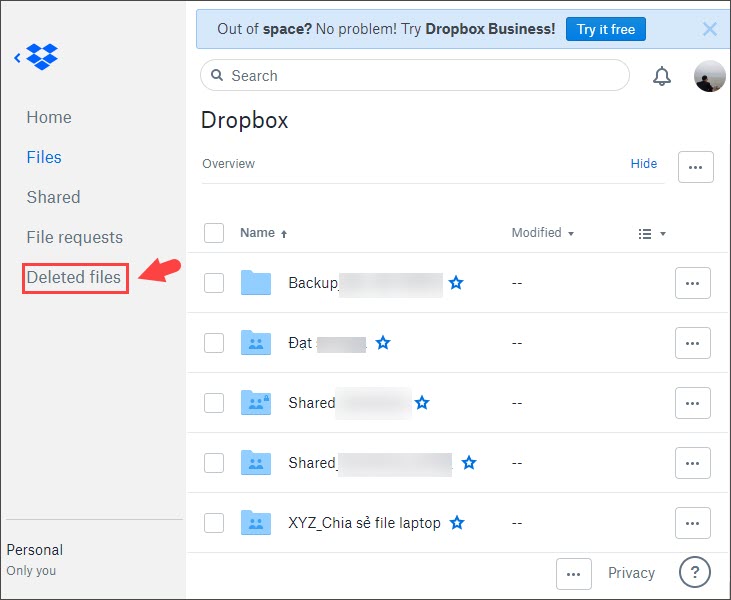Collapse sidebar with the back chevron

tap(17, 57)
